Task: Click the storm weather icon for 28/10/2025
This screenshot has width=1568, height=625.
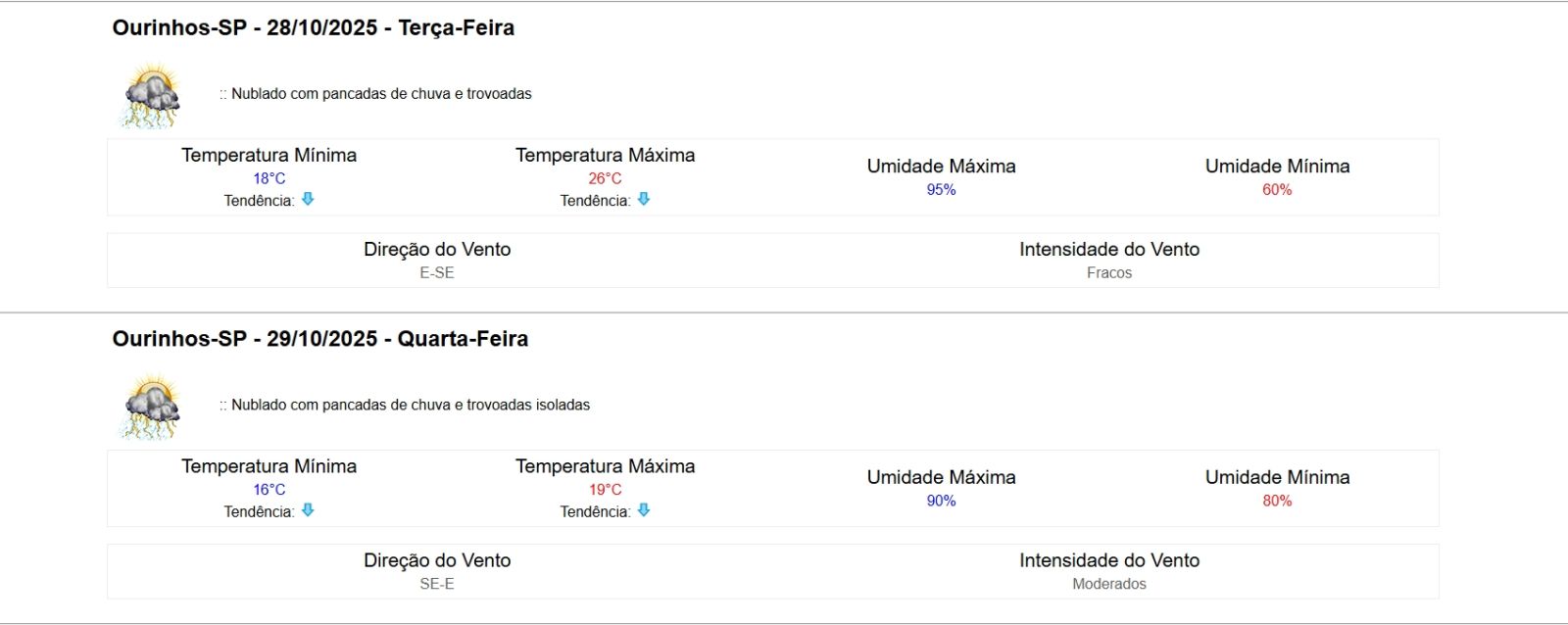Action: pos(152,96)
